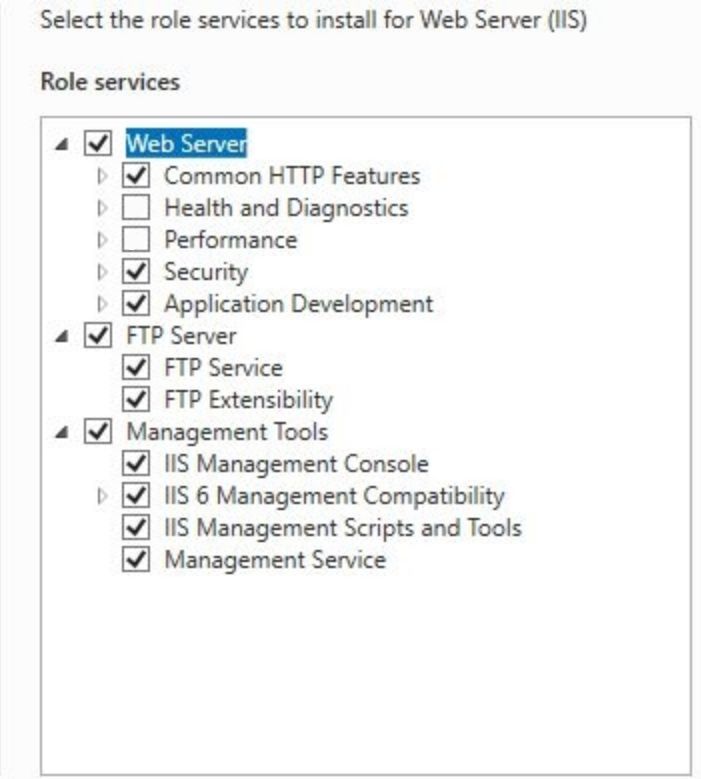Enable the Health and Diagnostics checkbox
This screenshot has height=779, width=701.
point(136,208)
